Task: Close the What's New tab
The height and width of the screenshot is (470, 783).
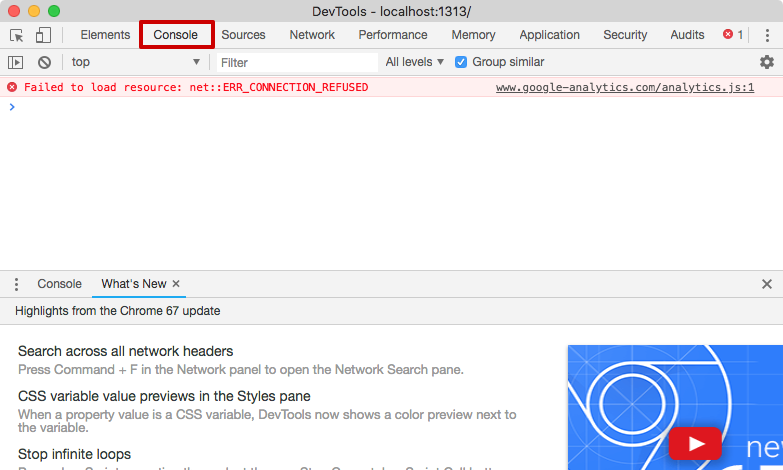Action: coord(176,284)
